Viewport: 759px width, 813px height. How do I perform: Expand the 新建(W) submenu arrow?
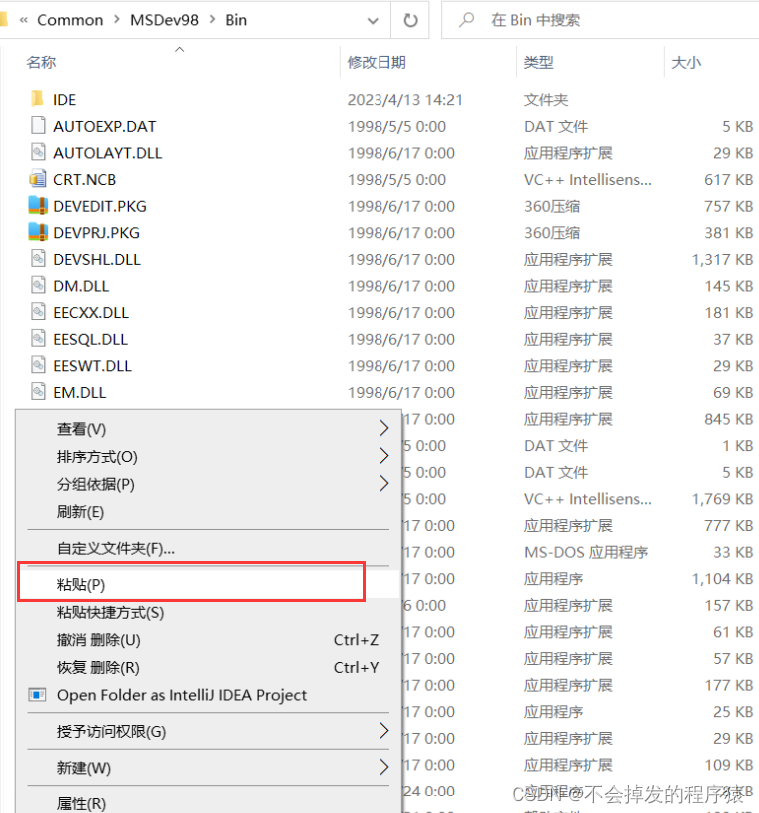[383, 767]
